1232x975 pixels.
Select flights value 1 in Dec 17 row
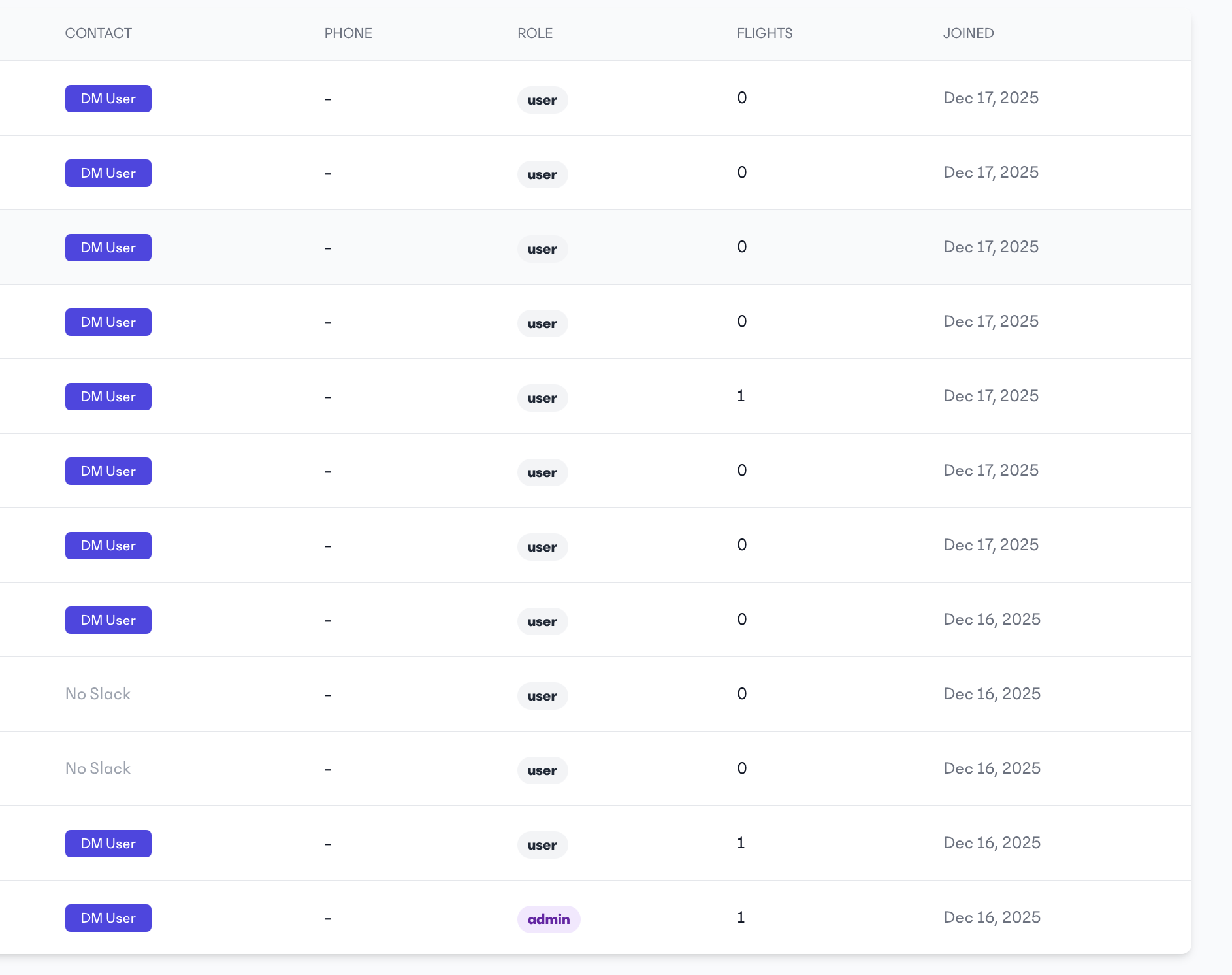[741, 396]
